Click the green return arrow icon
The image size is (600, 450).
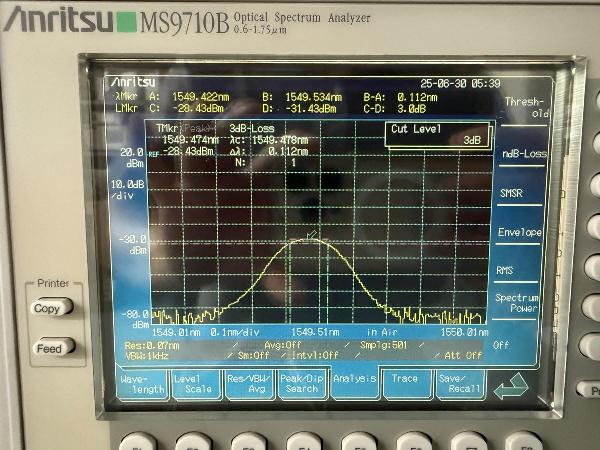point(511,386)
